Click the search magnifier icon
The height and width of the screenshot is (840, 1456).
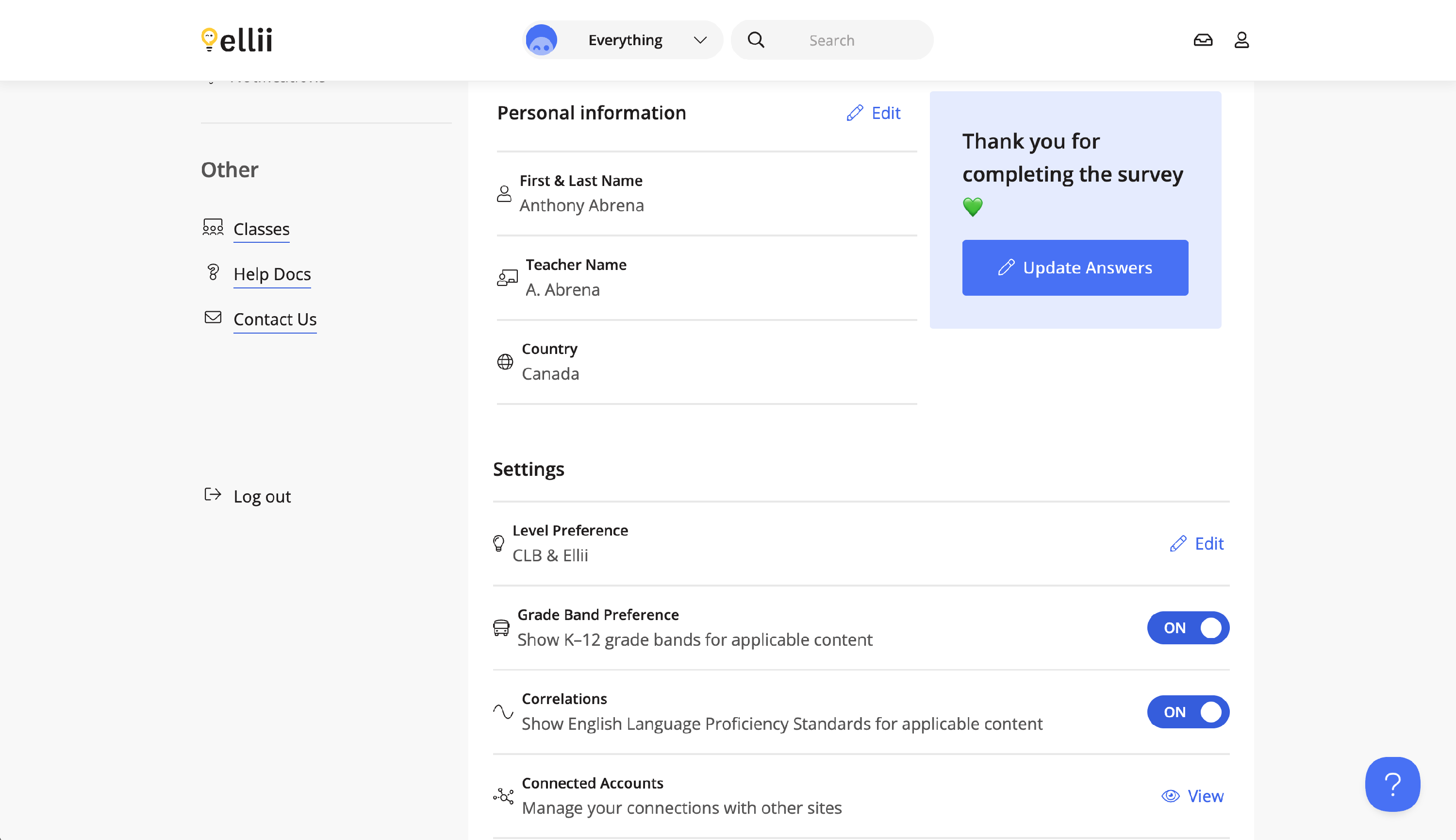coord(755,40)
